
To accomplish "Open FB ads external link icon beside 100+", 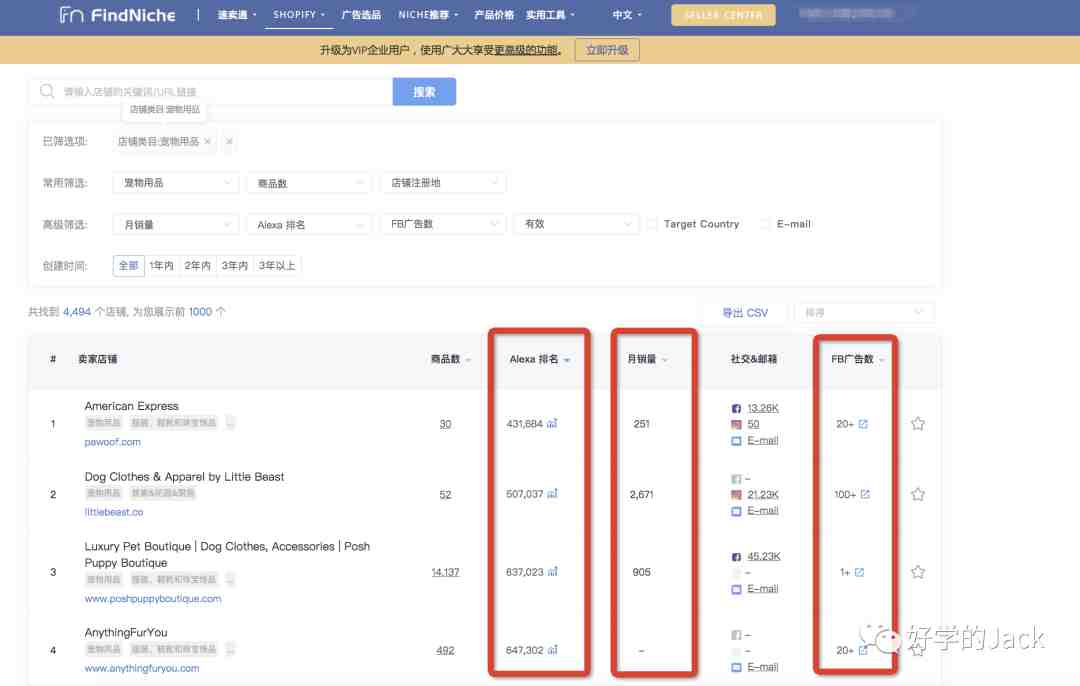I will pyautogui.click(x=865, y=494).
